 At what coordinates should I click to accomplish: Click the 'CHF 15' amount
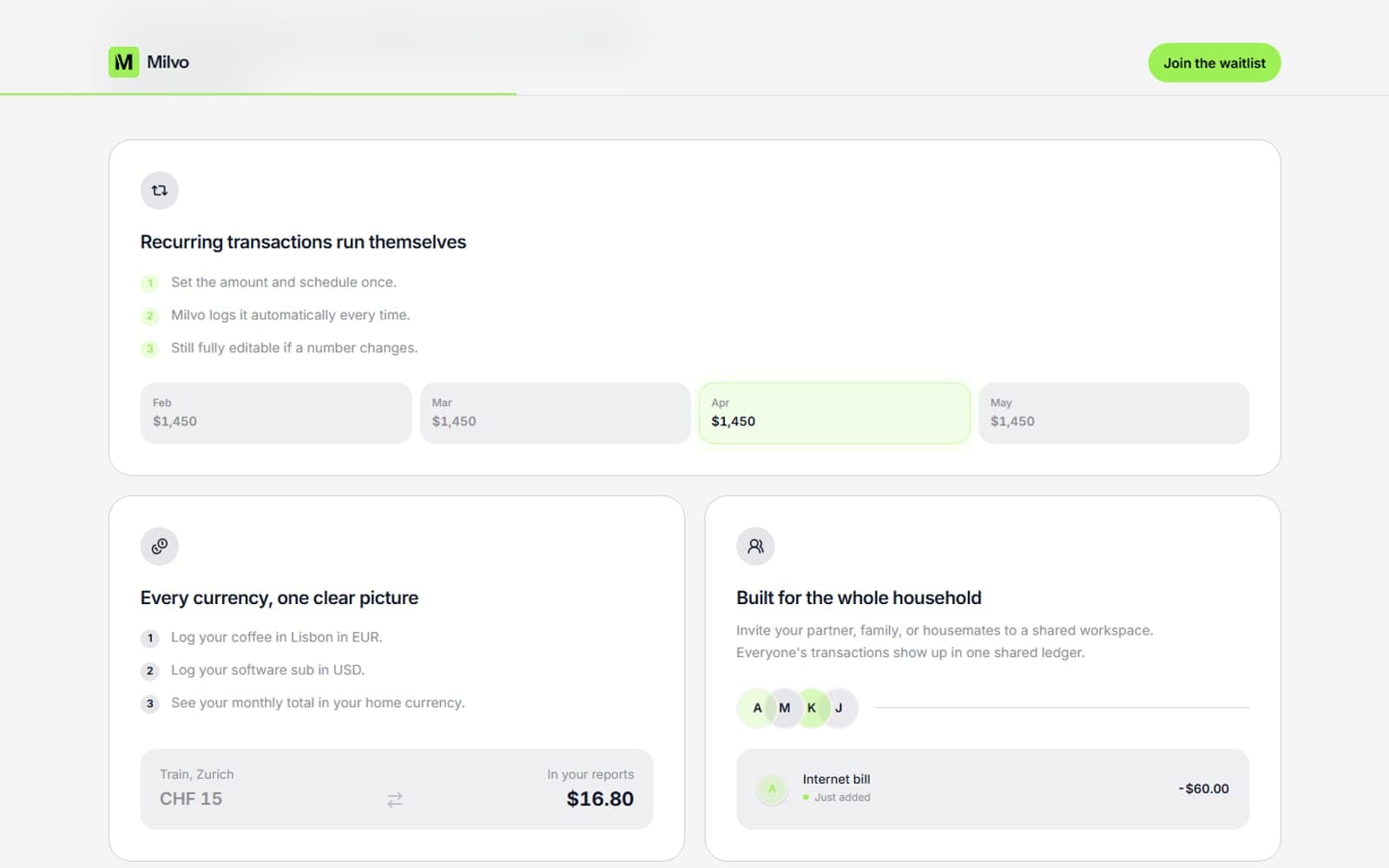point(191,799)
